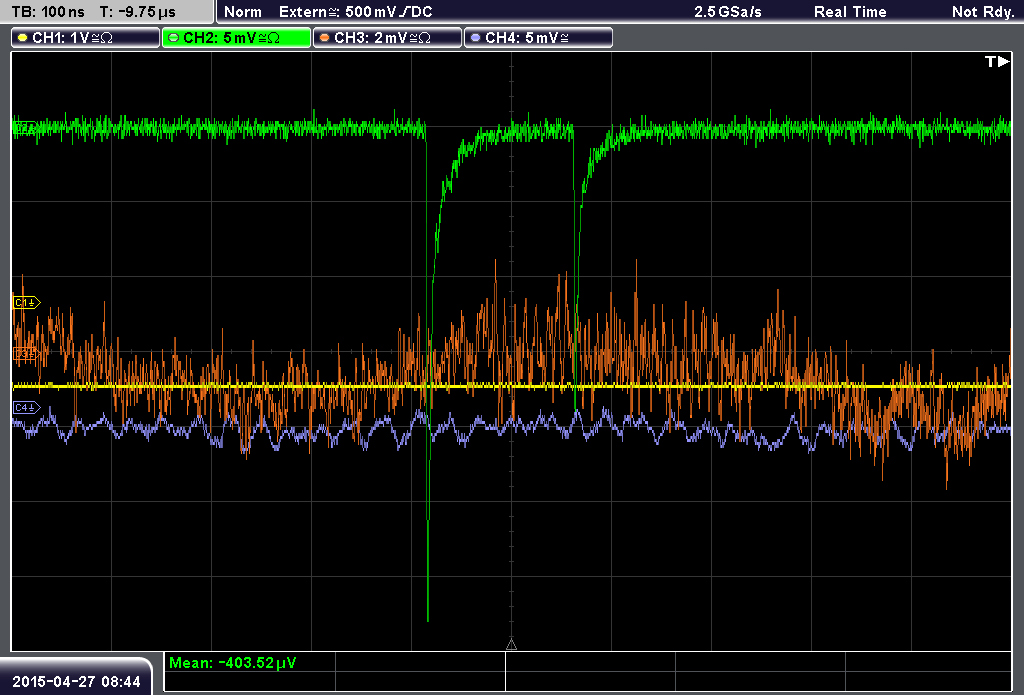Click the trigger time position triangle marker
Screen dimensions: 1024x695
[511, 644]
